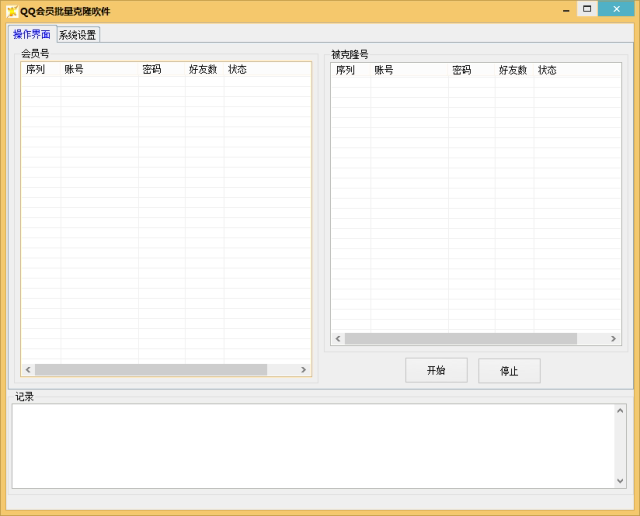Sort 会员号 list by 好友数 column
Viewport: 640px width, 516px height.
(x=204, y=69)
